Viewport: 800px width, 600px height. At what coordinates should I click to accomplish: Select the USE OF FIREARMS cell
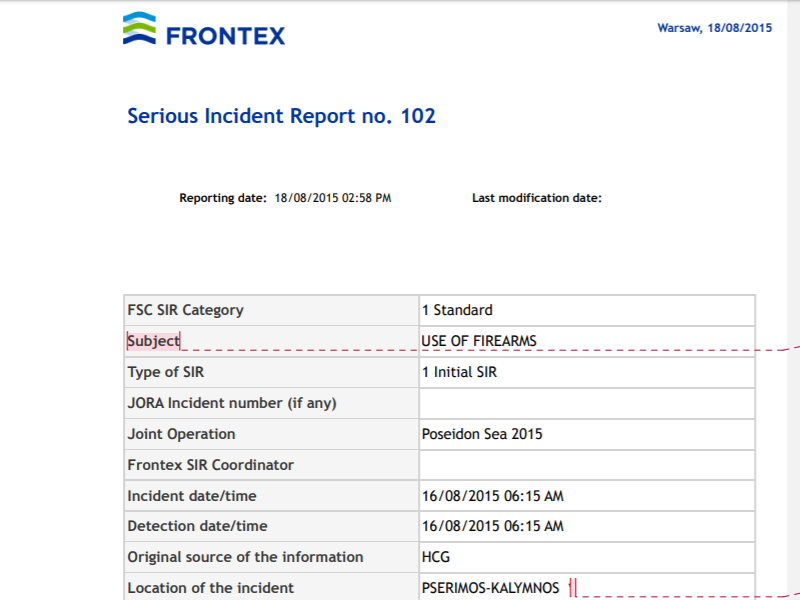[x=587, y=341]
